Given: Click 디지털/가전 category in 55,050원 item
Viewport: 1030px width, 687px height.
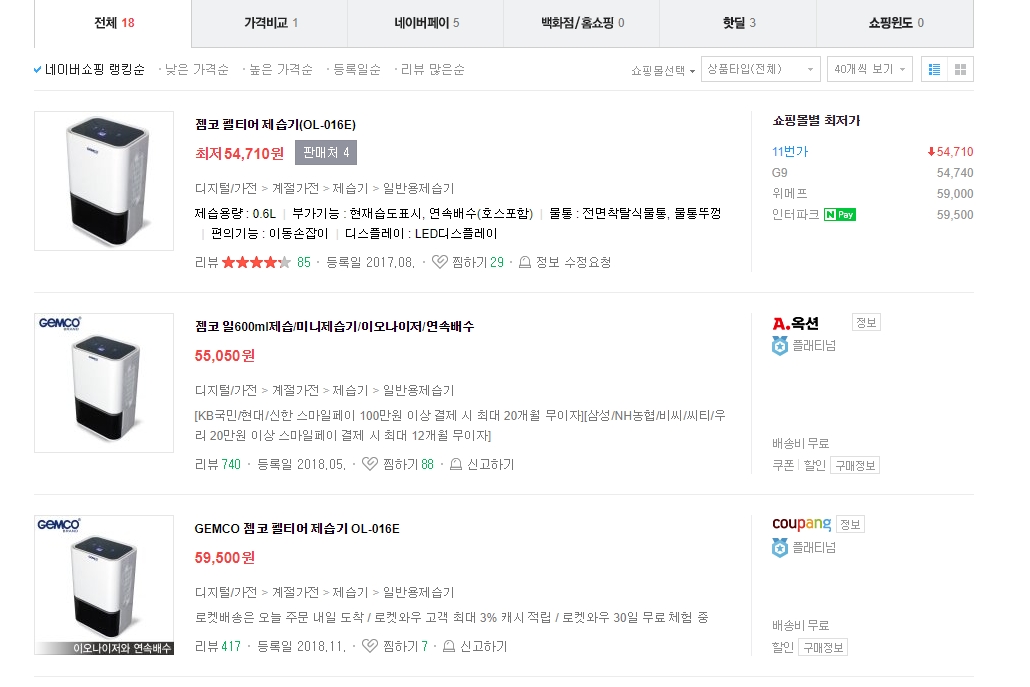Looking at the screenshot, I should tap(225, 390).
